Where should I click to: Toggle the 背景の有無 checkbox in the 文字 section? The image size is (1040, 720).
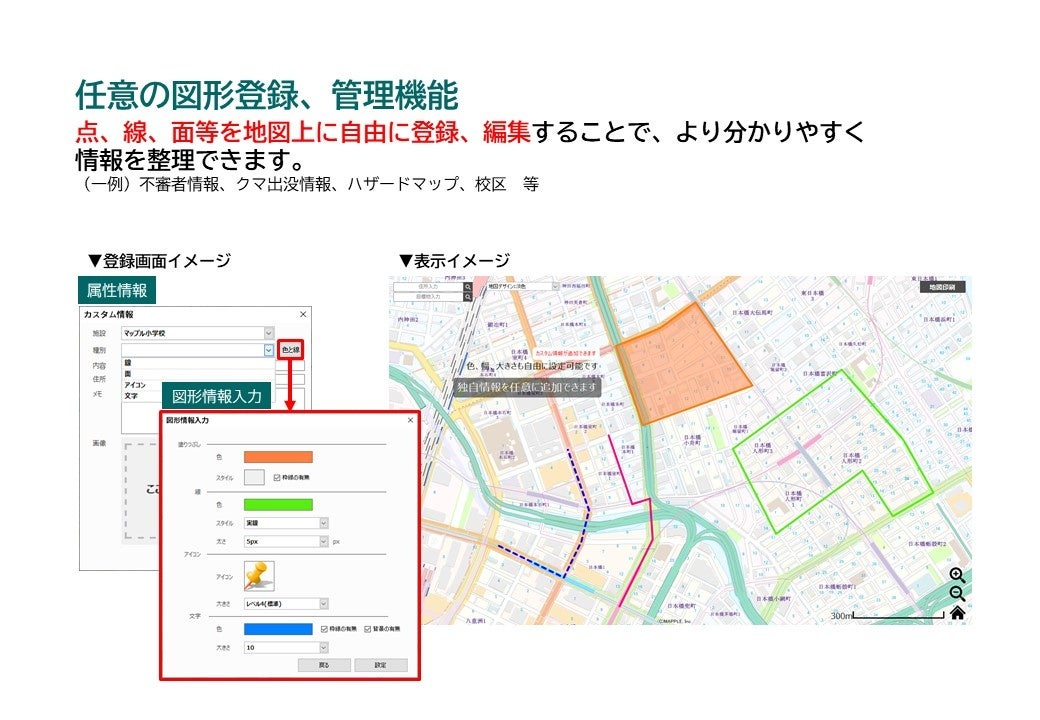366,629
